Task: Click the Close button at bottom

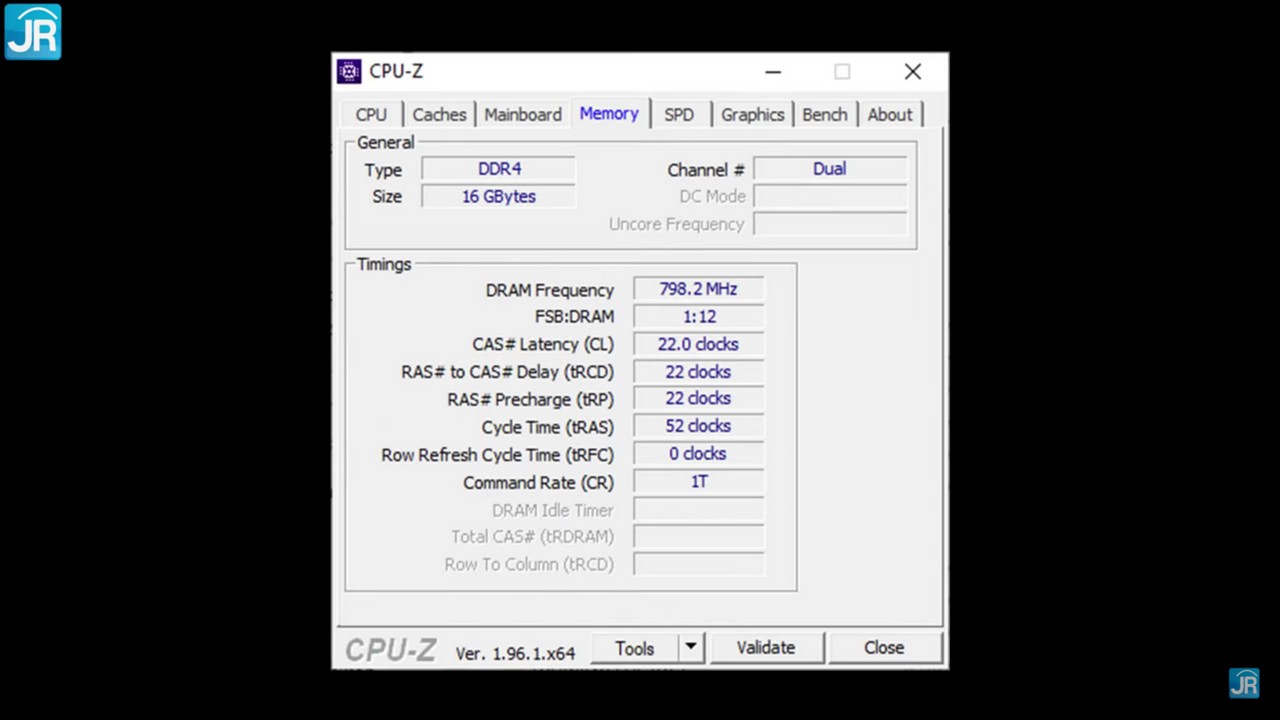Action: [x=884, y=648]
